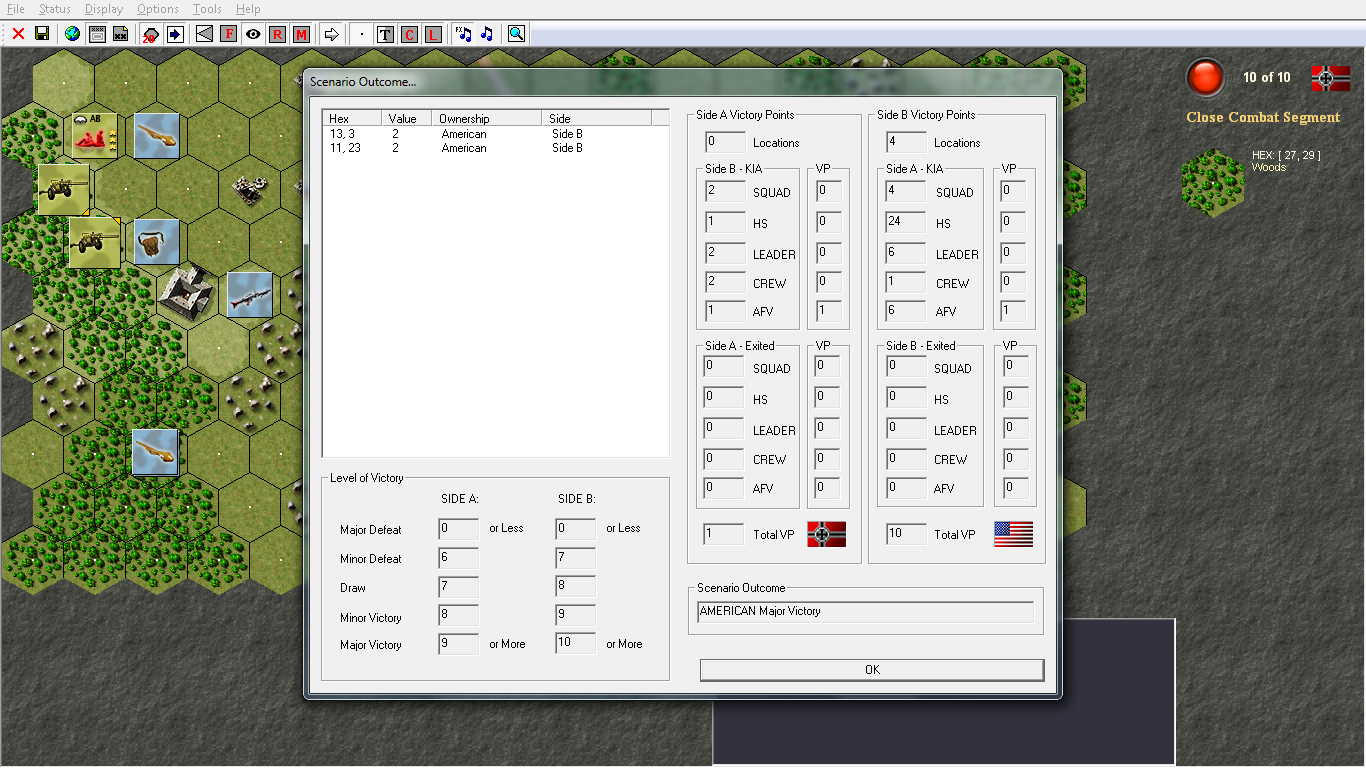Image resolution: width=1366 pixels, height=768 pixels.
Task: Click the red AB infantry unit counter
Action: [95, 134]
